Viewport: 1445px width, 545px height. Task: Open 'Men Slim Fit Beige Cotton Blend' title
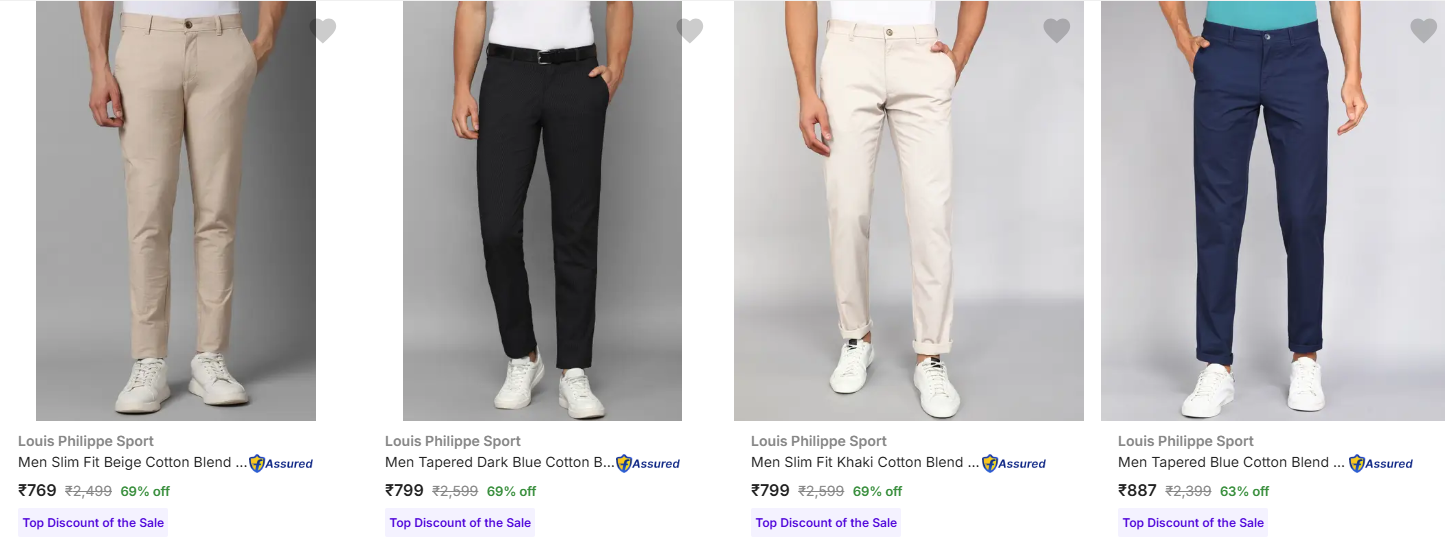click(x=132, y=462)
